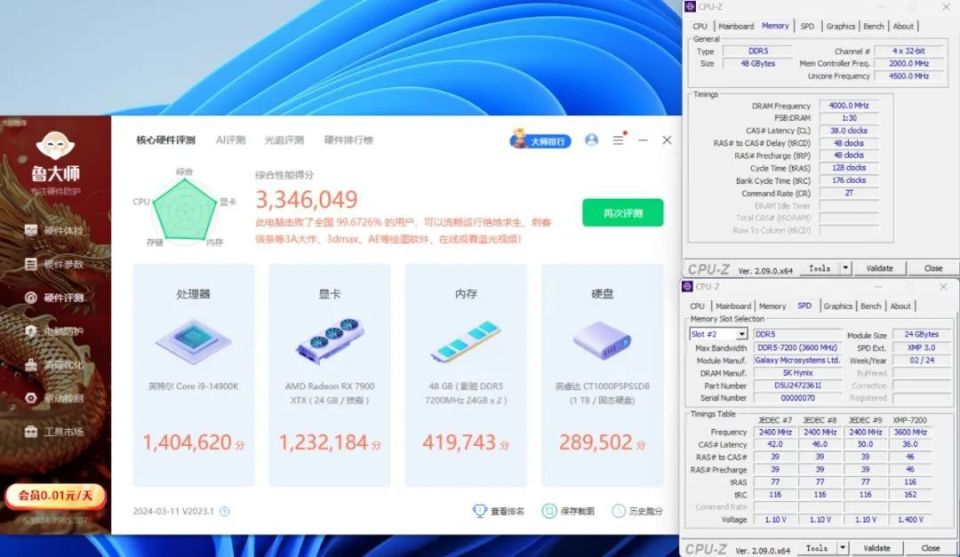Click Module Manuf. Galaxy Microsystems Ltd. field
960x557 pixels.
[x=798, y=361]
